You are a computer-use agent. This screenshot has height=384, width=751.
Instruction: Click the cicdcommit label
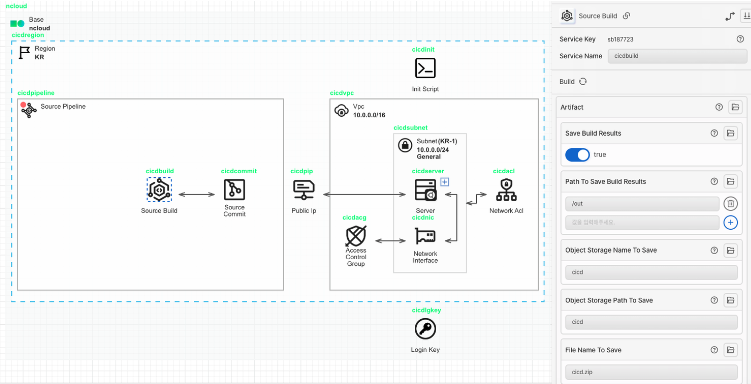click(239, 171)
